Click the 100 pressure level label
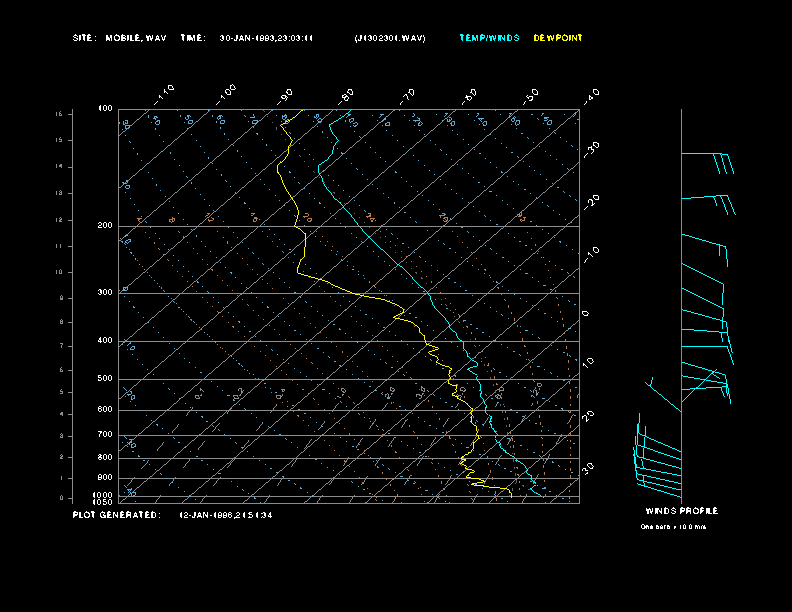Image resolution: width=792 pixels, height=612 pixels. pos(105,109)
